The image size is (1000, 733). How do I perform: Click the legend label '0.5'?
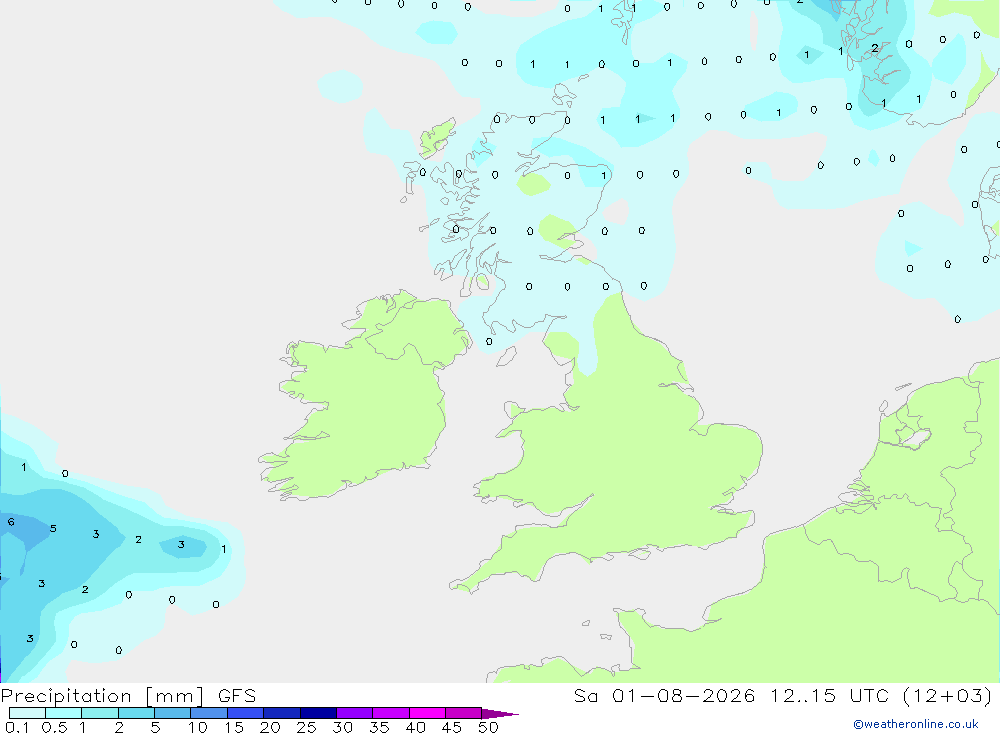pos(54,727)
